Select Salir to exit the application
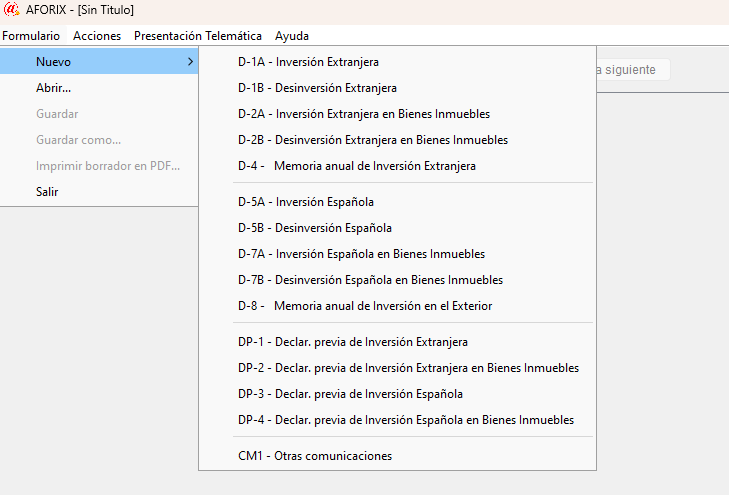The height and width of the screenshot is (495, 729). [47, 191]
